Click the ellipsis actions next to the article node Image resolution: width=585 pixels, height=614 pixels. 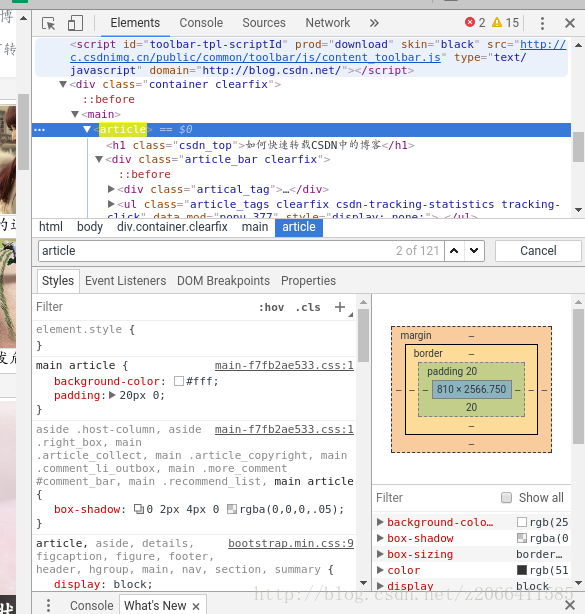(x=40, y=130)
